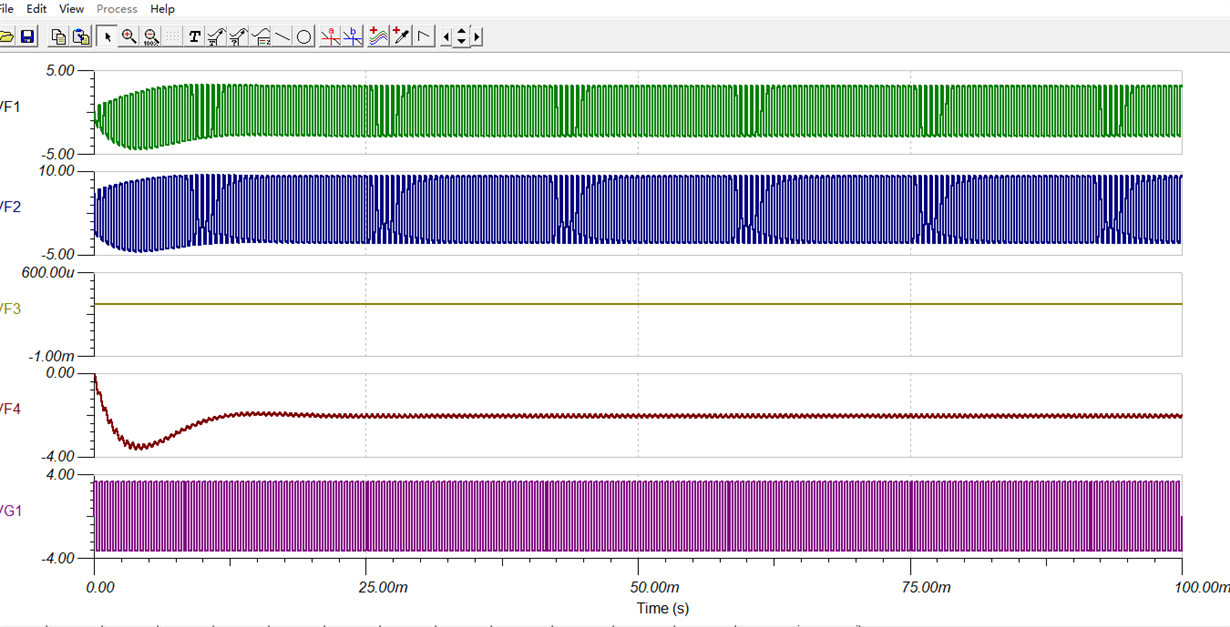Click the VG1 axis label
This screenshot has width=1230, height=627.
pyautogui.click(x=9, y=510)
